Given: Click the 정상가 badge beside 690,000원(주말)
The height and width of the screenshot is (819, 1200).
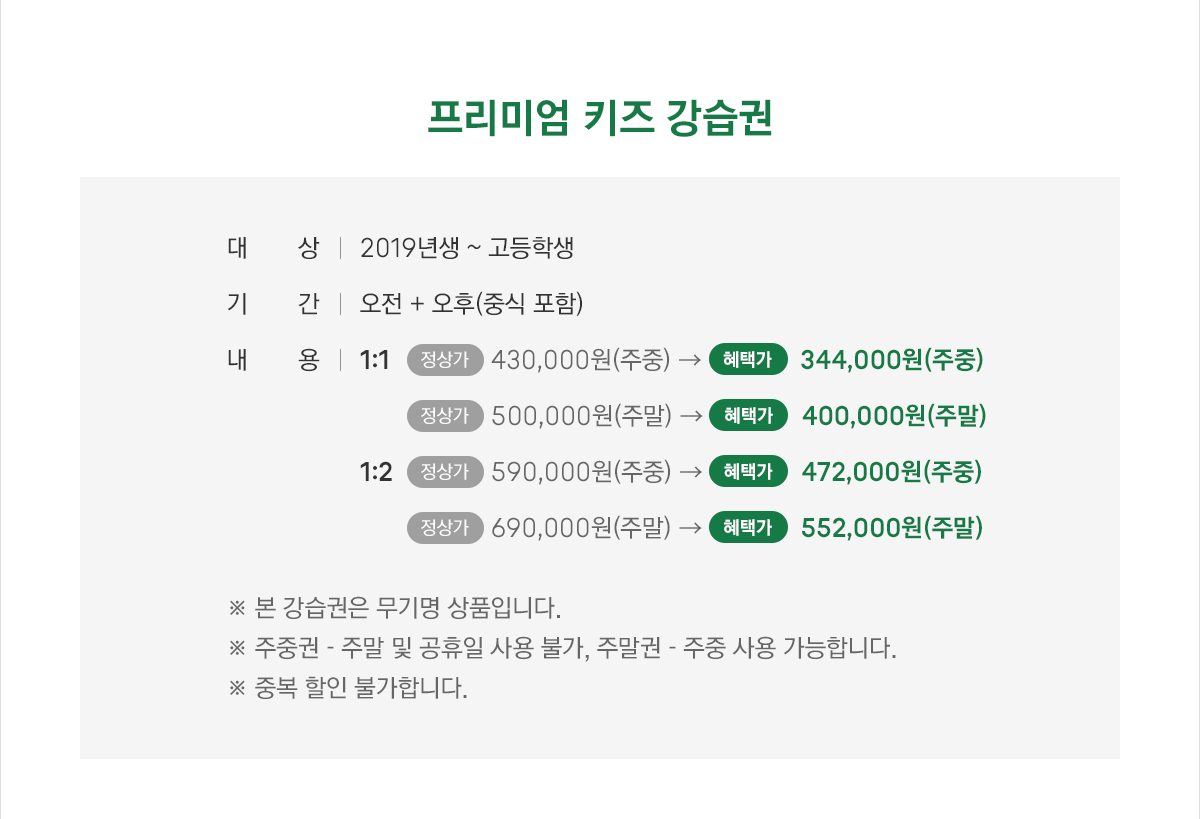Looking at the screenshot, I should point(445,527).
